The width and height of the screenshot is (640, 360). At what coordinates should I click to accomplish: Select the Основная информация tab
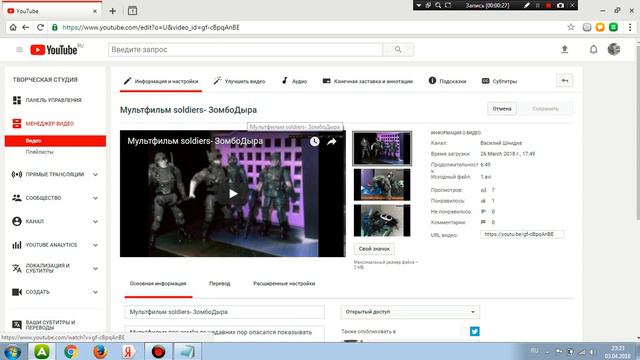click(158, 284)
